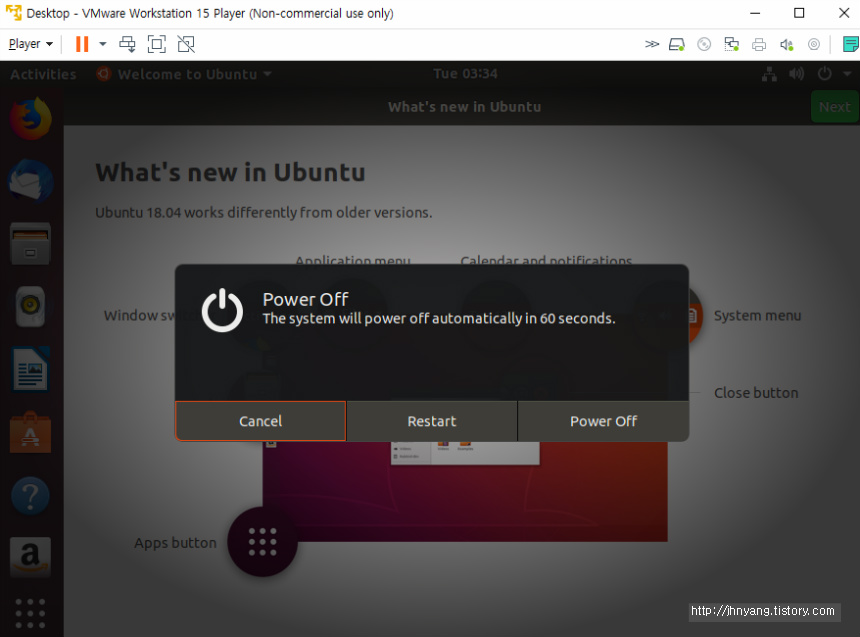Launch Thunderbird Mail from the dock
Viewport: 860px width, 637px height.
[x=31, y=181]
